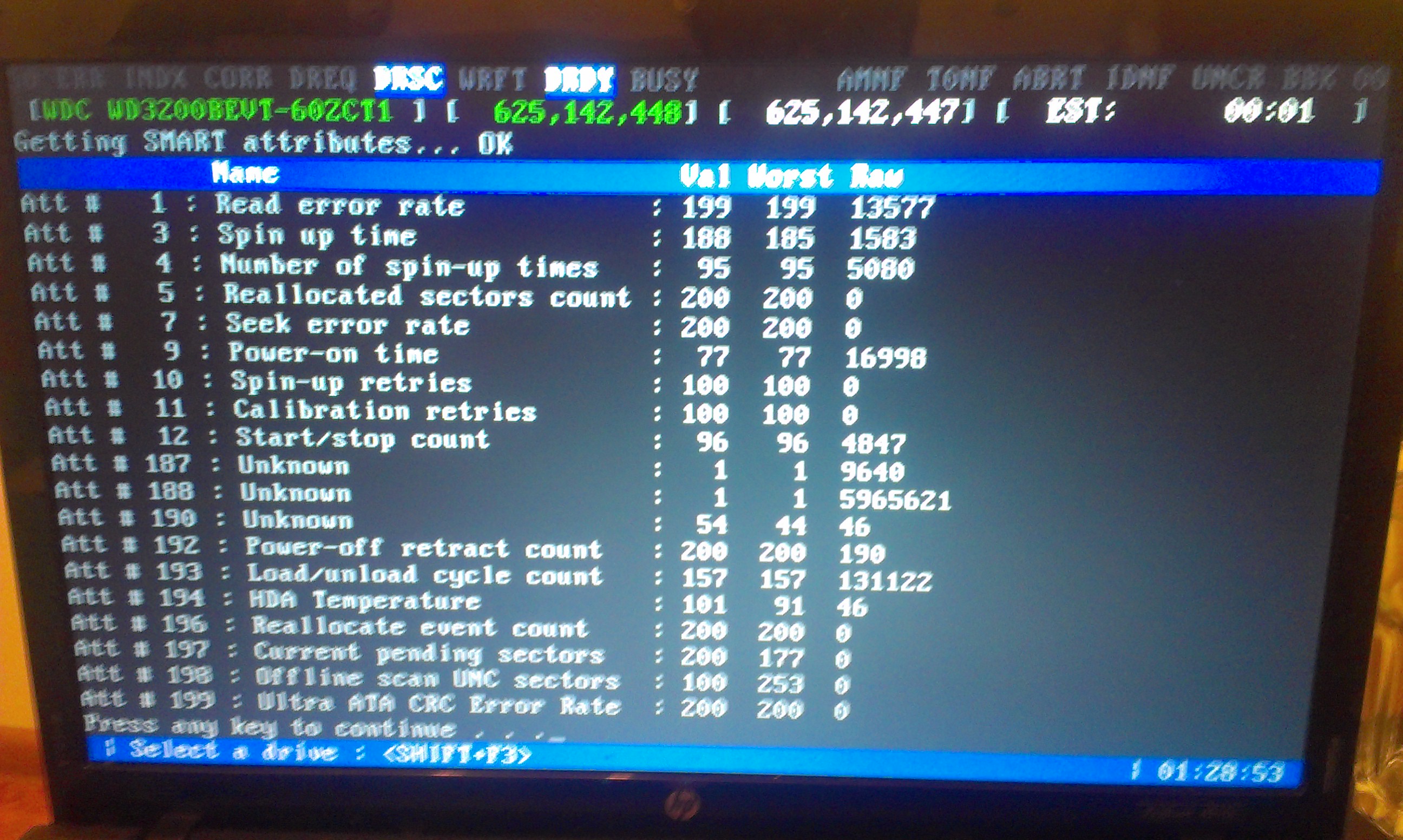Select the T0NF error flag
The height and width of the screenshot is (840, 1403).
(960, 79)
